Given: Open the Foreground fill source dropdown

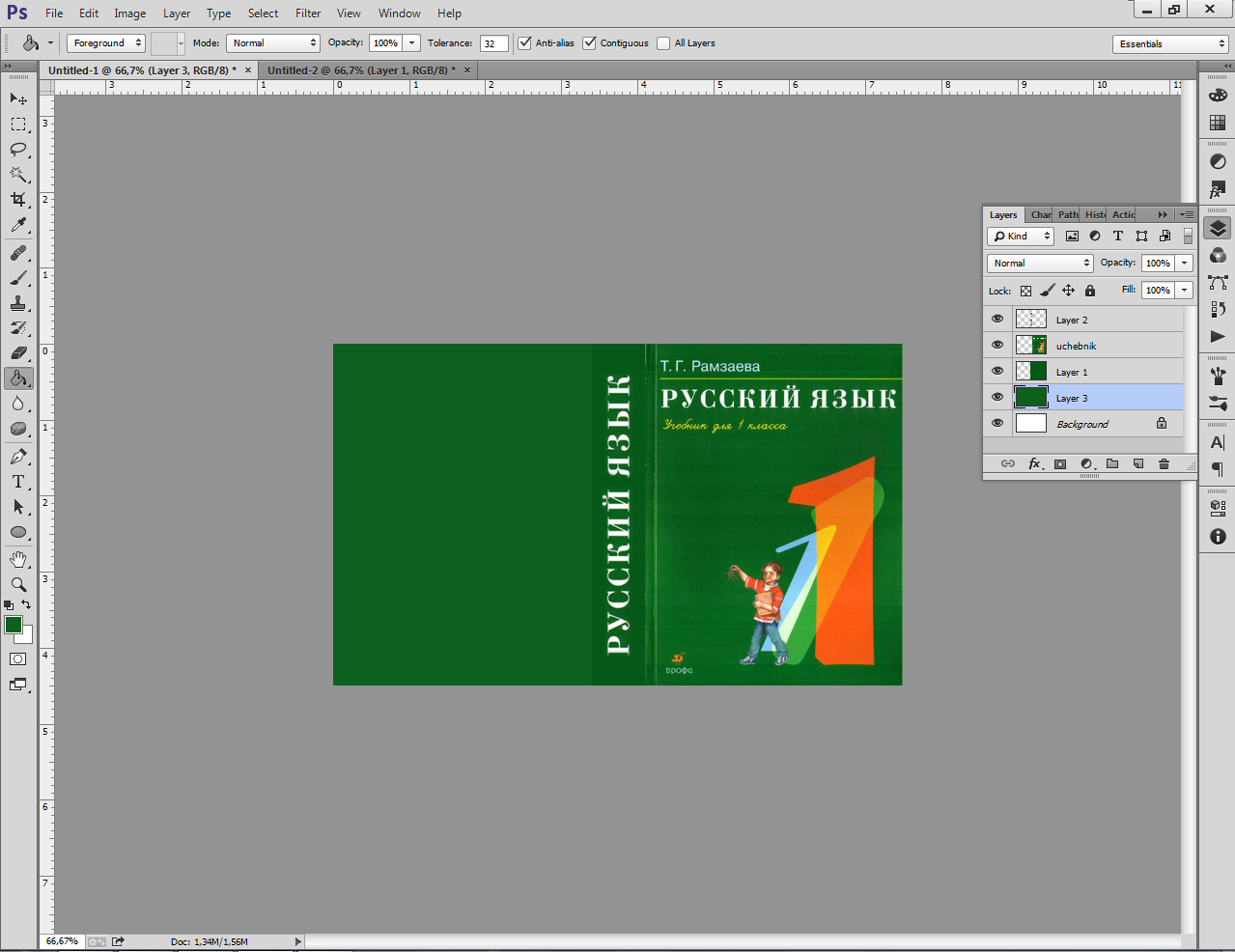Looking at the screenshot, I should pyautogui.click(x=106, y=42).
